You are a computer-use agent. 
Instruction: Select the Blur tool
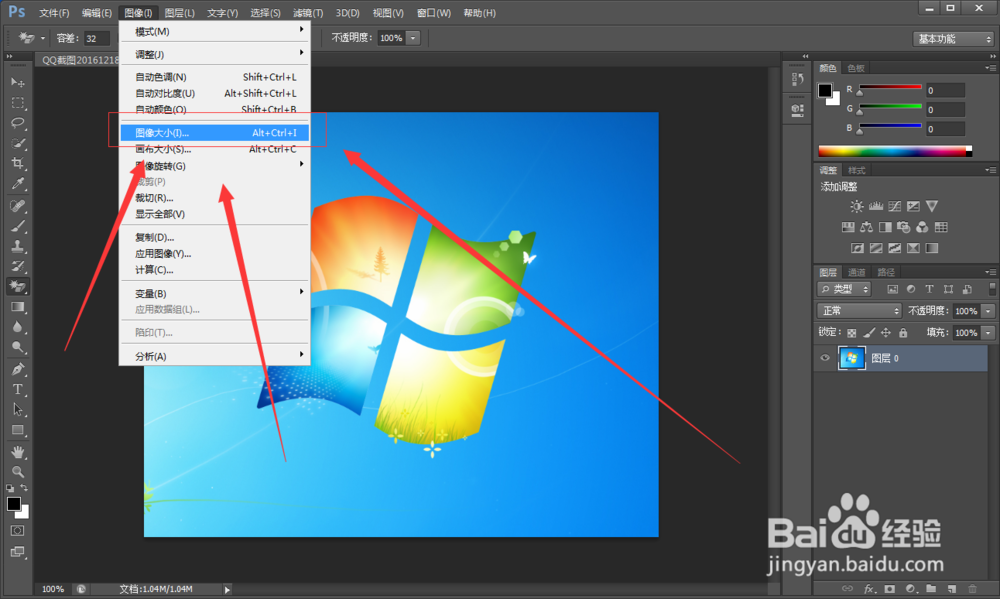click(x=17, y=327)
